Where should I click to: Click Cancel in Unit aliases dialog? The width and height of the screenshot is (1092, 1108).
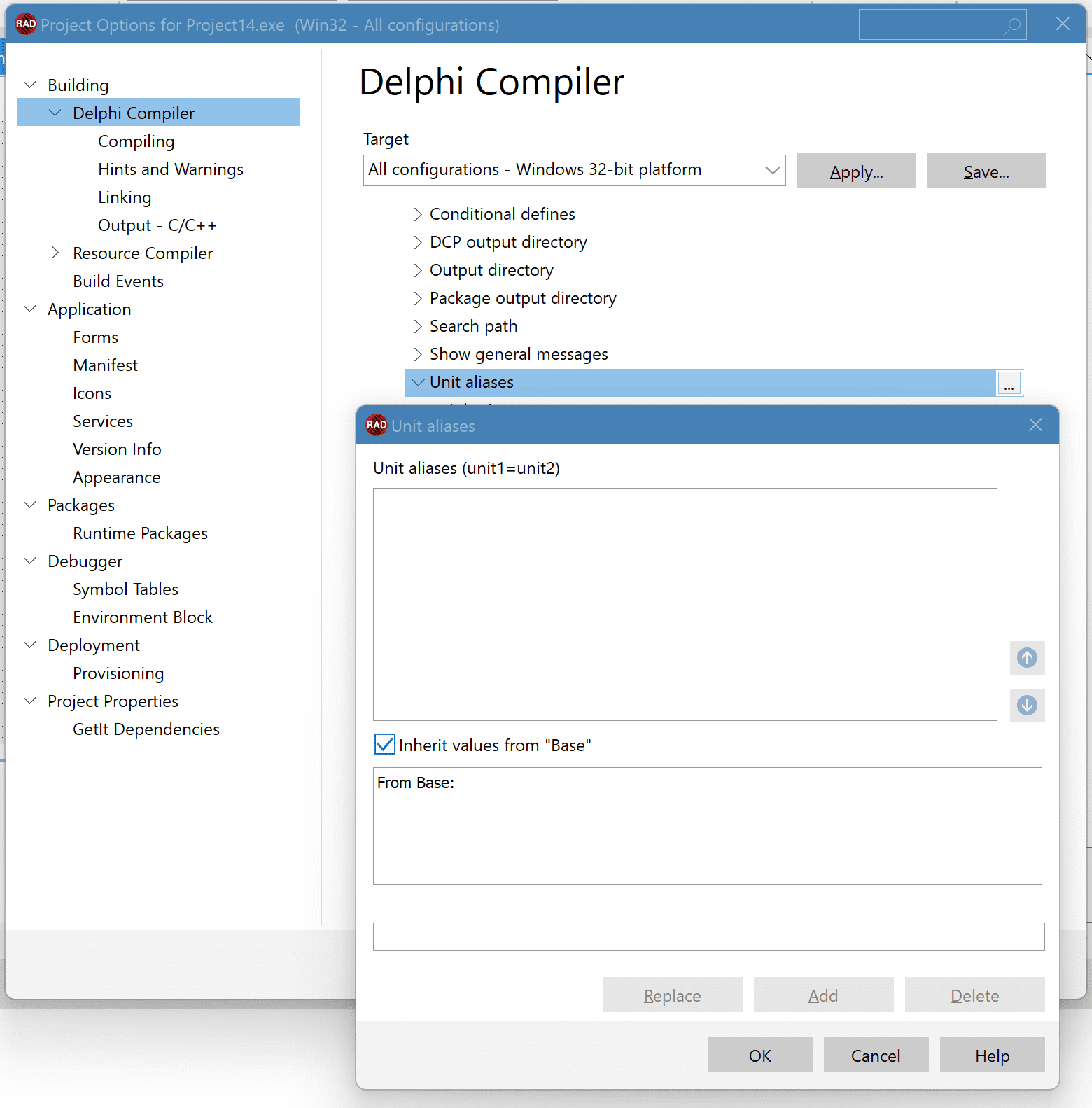click(x=876, y=1055)
